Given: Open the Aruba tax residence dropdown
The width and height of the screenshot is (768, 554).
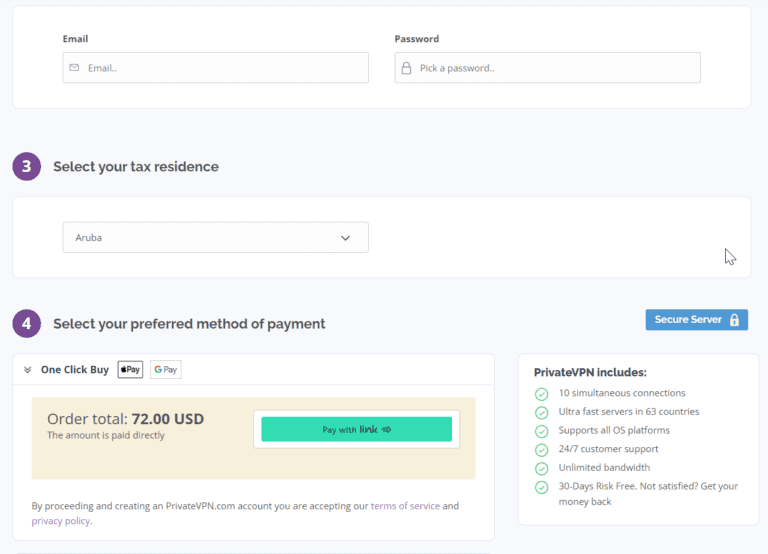Looking at the screenshot, I should point(216,238).
